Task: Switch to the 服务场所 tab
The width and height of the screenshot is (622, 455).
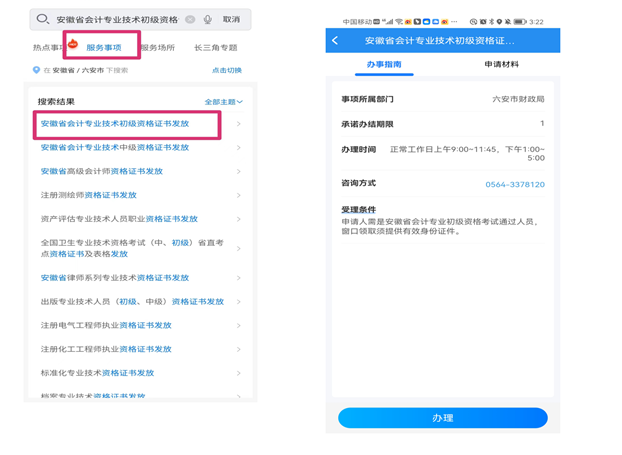Action: coord(157,47)
